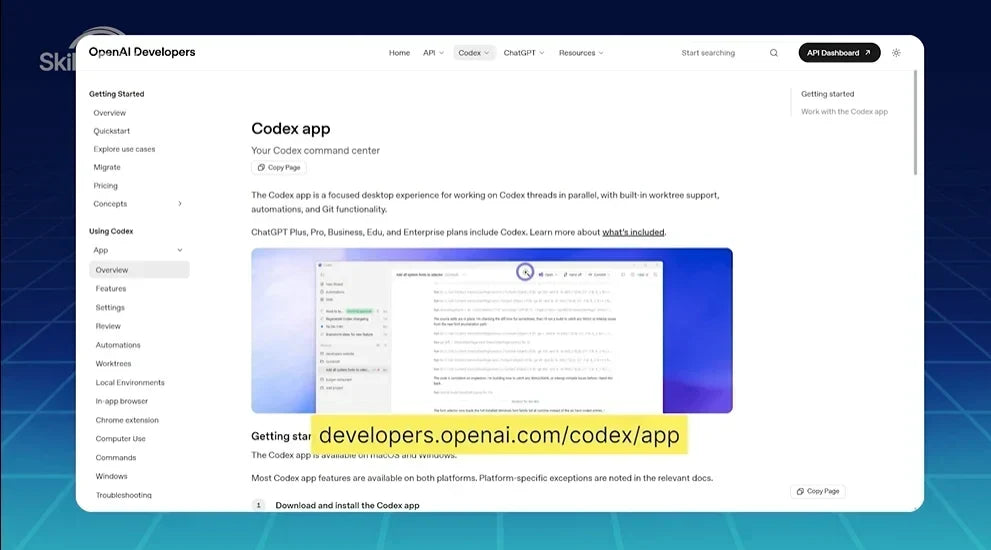
Task: Open Troubleshooting in sidebar
Action: (123, 495)
